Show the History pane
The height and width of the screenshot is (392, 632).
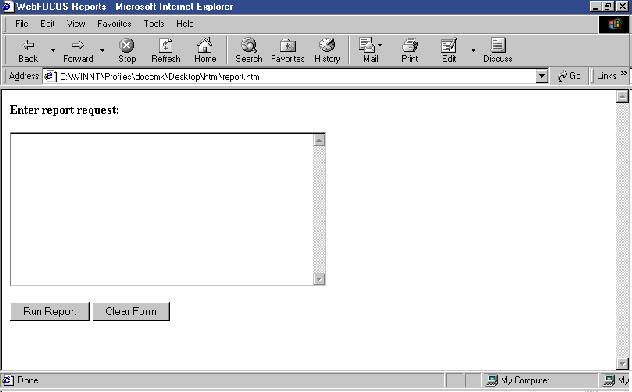(327, 51)
